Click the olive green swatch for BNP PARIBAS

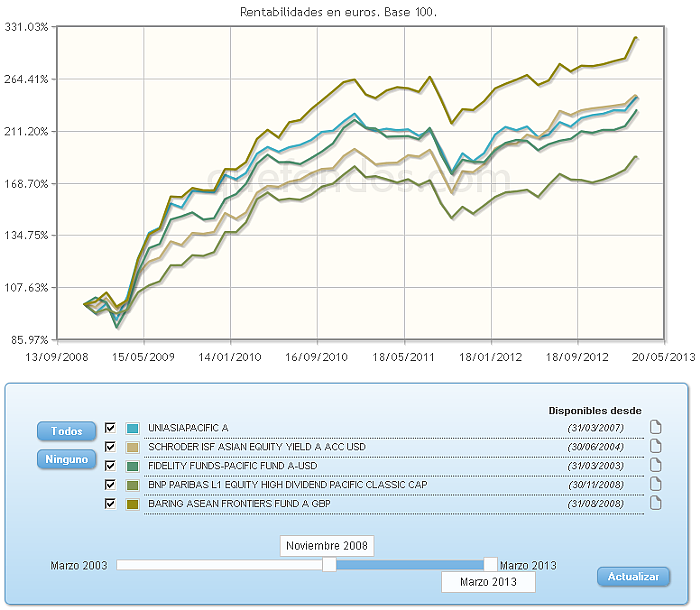click(133, 485)
